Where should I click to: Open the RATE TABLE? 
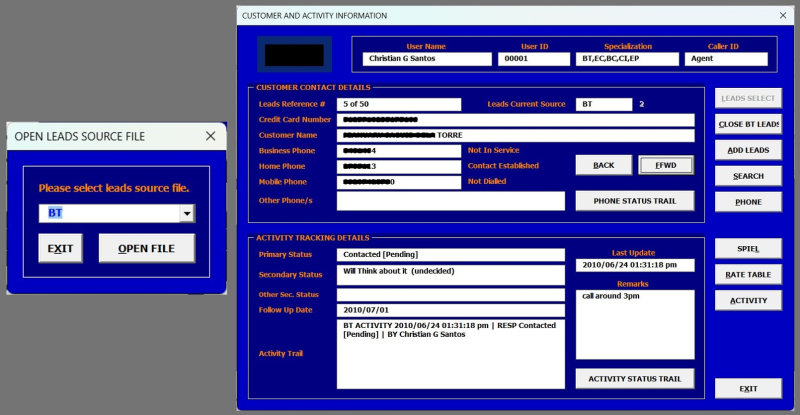pos(747,274)
